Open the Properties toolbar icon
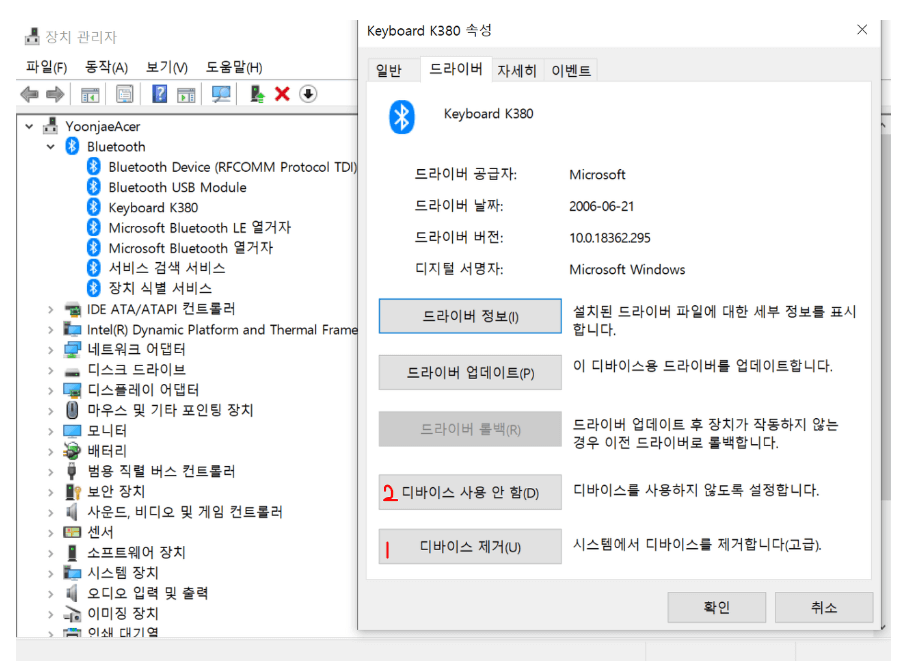902x669 pixels. click(124, 94)
